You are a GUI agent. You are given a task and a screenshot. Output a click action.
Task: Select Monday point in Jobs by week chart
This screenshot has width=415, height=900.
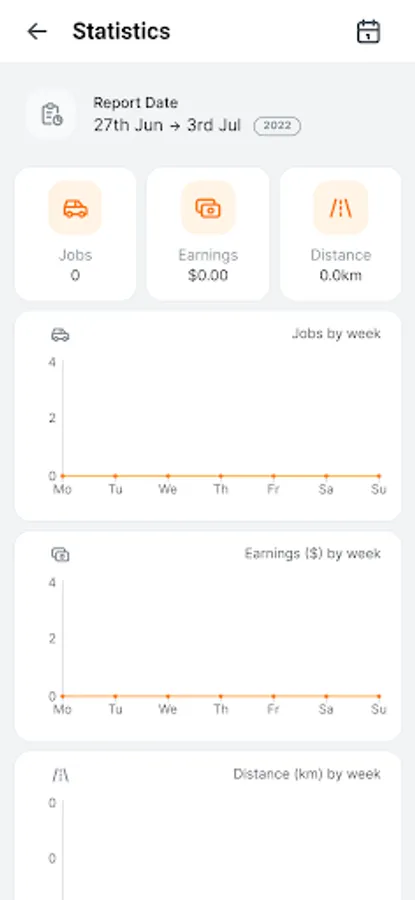point(63,475)
